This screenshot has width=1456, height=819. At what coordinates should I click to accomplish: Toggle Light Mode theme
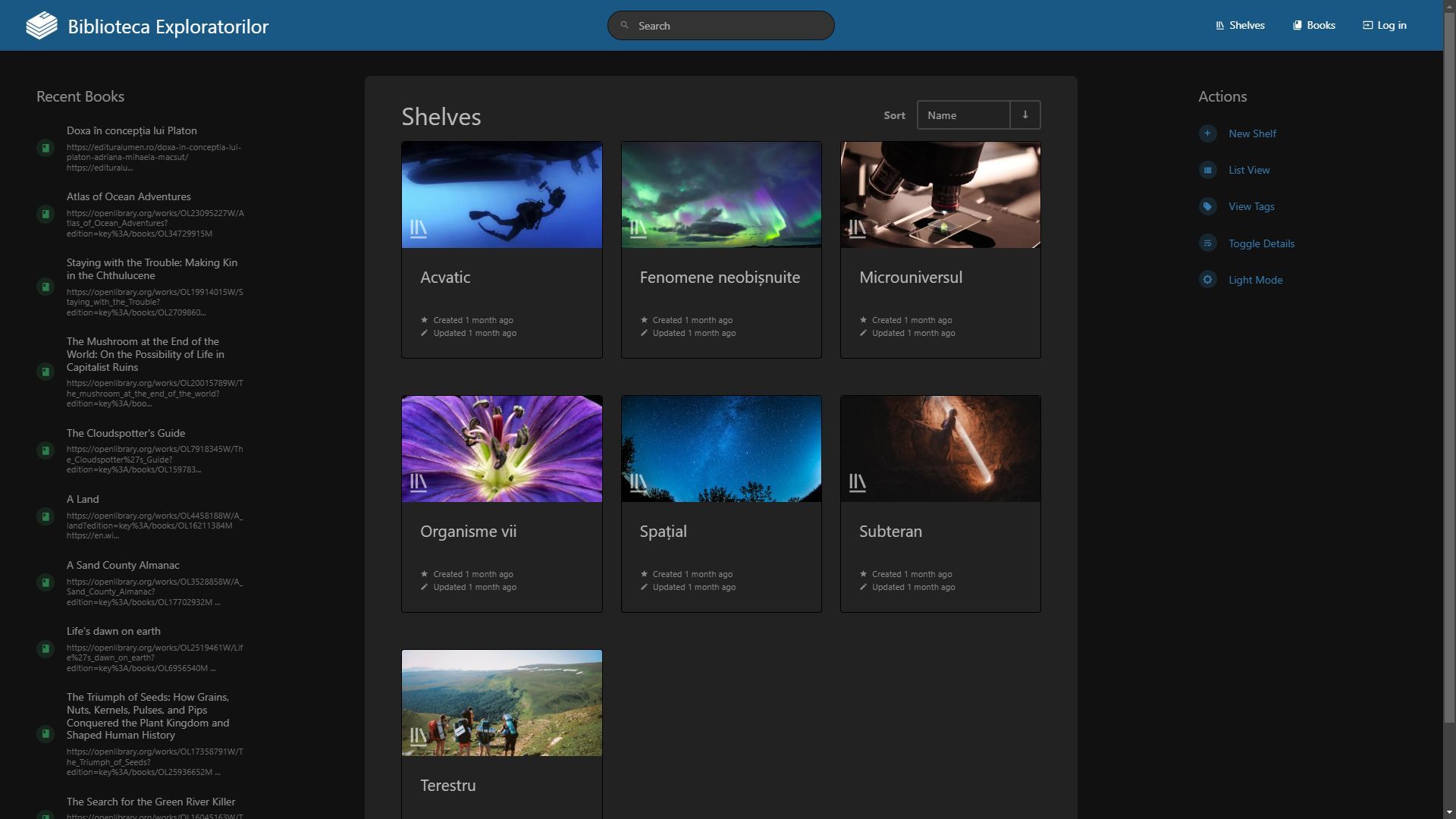(x=1255, y=280)
